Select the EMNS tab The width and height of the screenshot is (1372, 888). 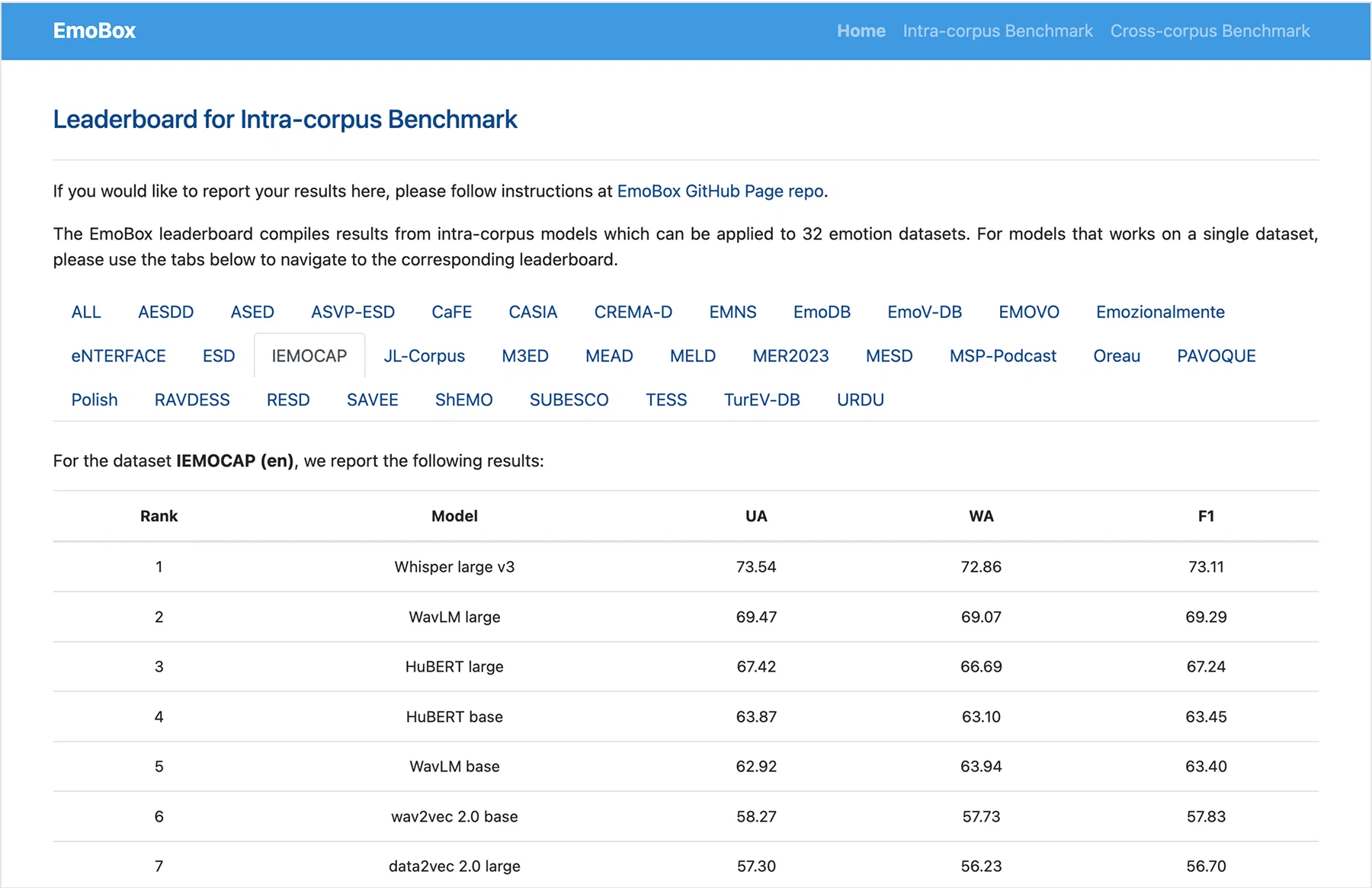[x=732, y=312]
